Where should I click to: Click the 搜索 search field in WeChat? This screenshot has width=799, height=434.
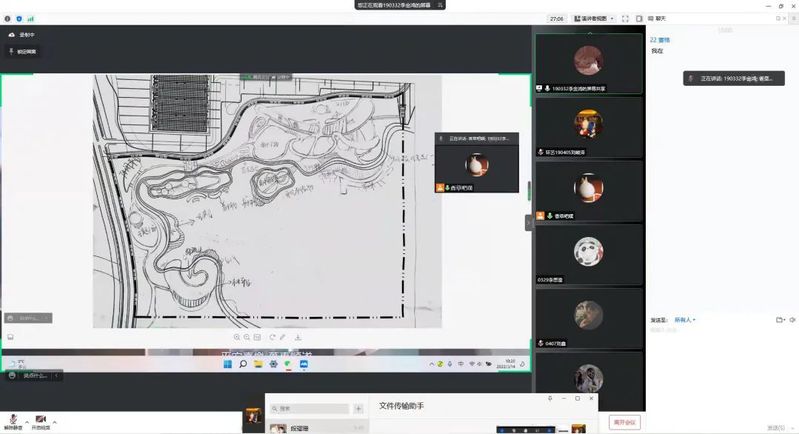click(x=310, y=409)
